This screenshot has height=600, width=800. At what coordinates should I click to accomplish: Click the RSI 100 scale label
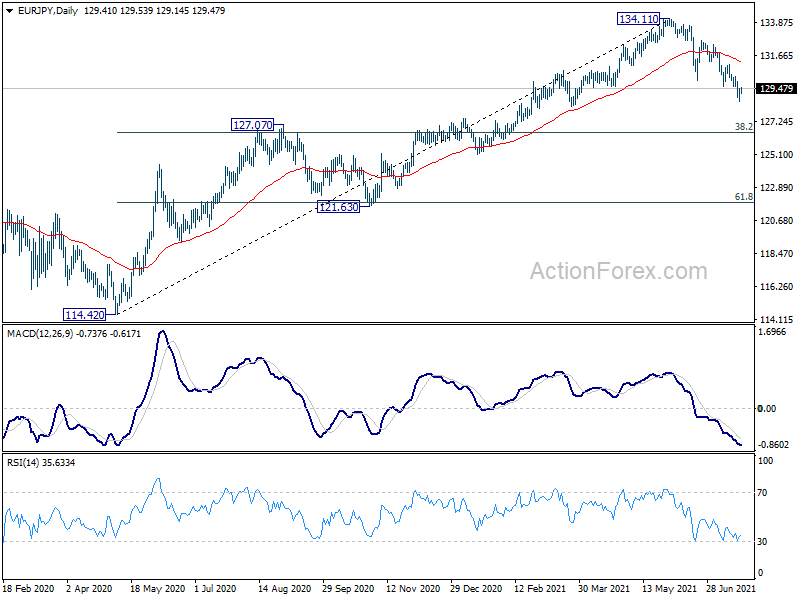pyautogui.click(x=765, y=461)
